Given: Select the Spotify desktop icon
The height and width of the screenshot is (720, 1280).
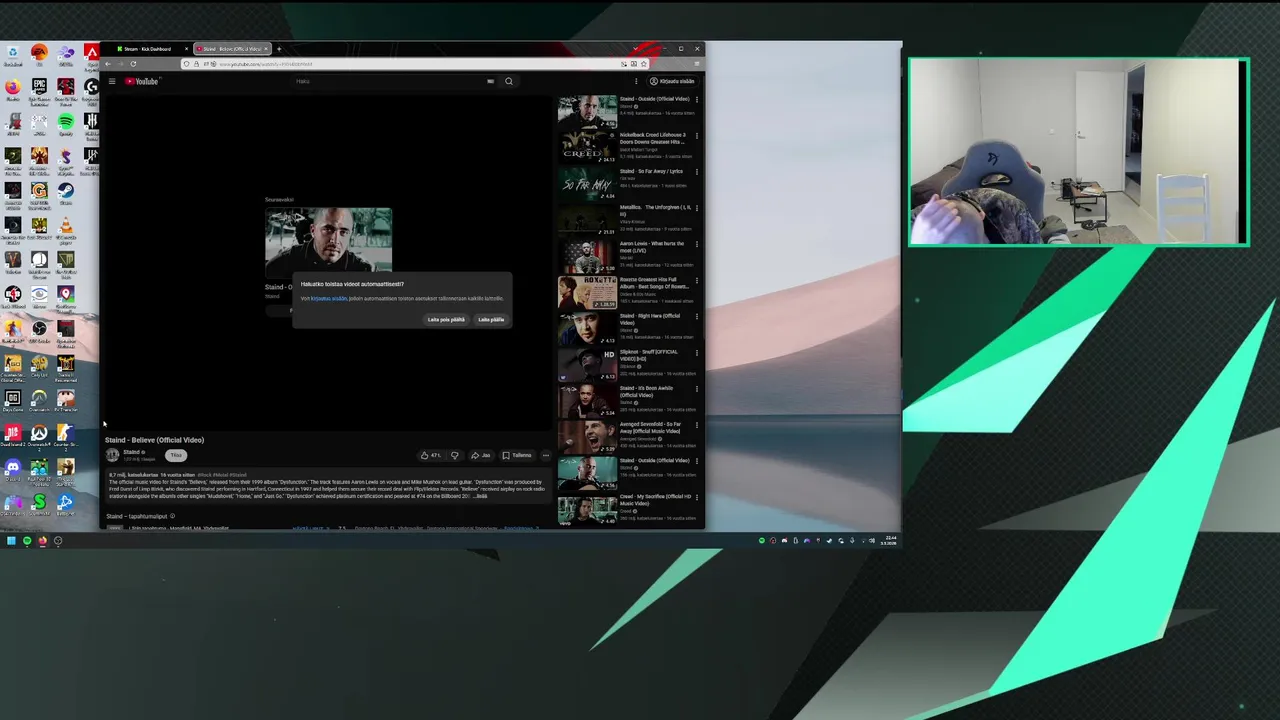Looking at the screenshot, I should point(65,125).
